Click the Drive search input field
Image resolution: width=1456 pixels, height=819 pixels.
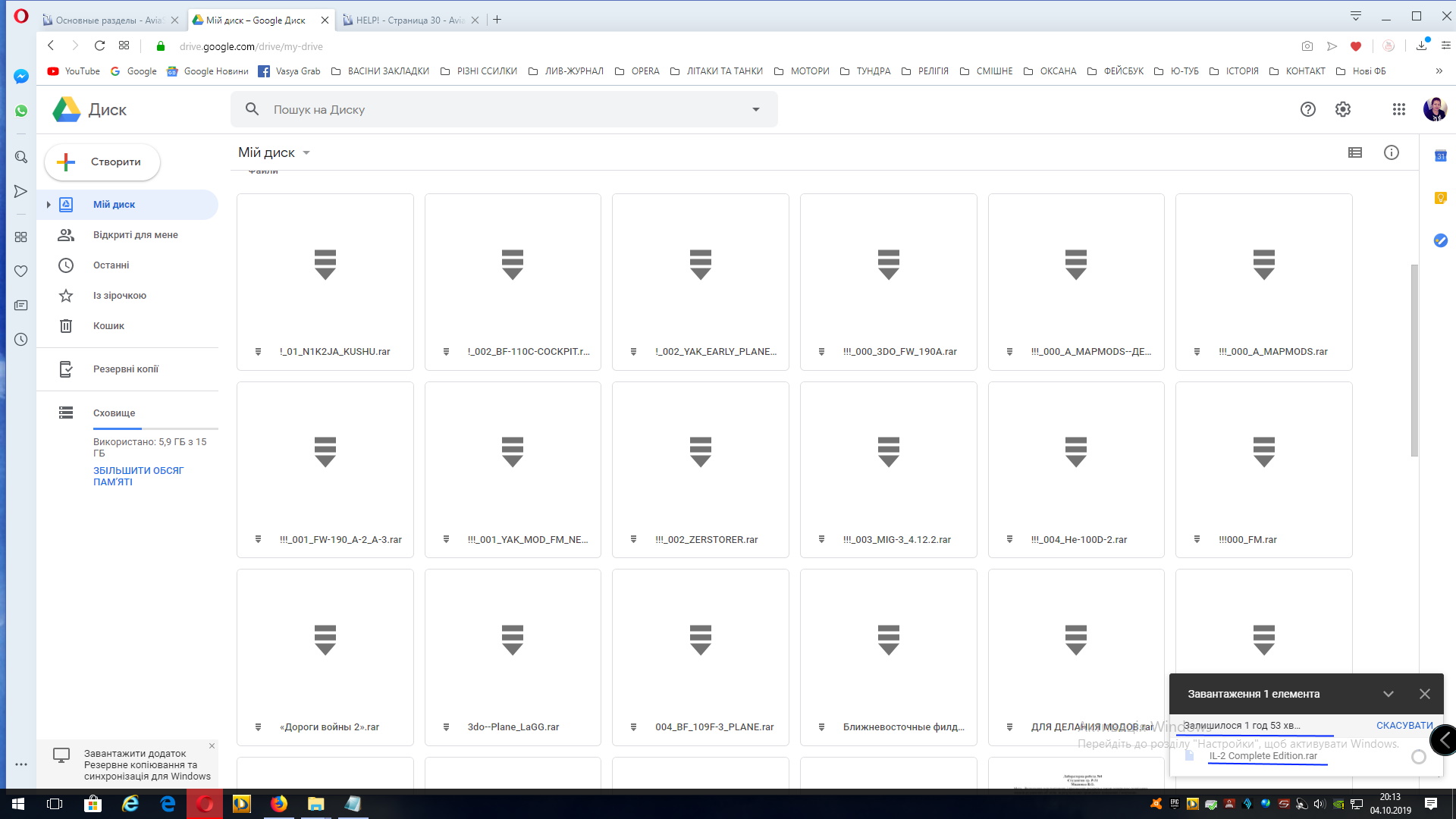pos(493,109)
